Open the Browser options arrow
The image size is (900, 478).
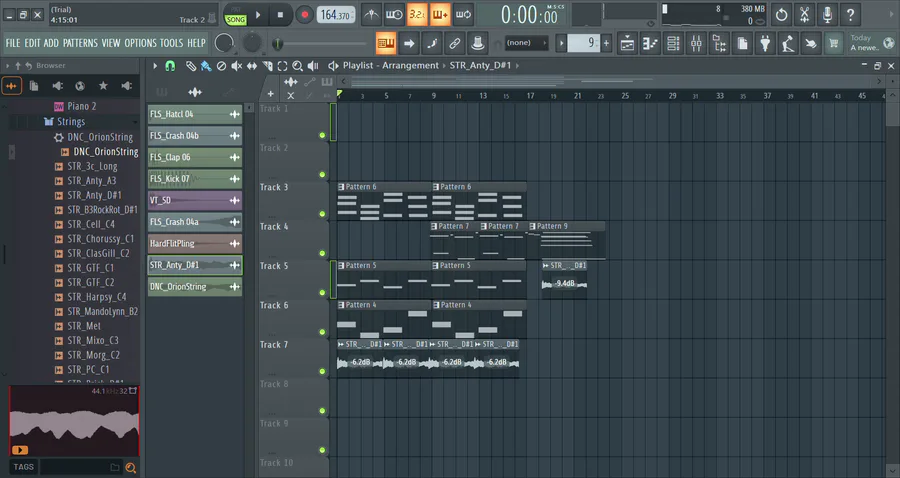point(7,66)
